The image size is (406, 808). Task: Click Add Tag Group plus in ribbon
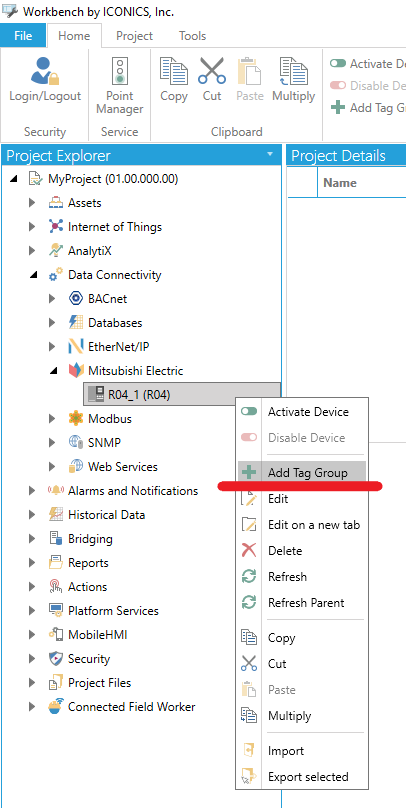click(x=338, y=108)
